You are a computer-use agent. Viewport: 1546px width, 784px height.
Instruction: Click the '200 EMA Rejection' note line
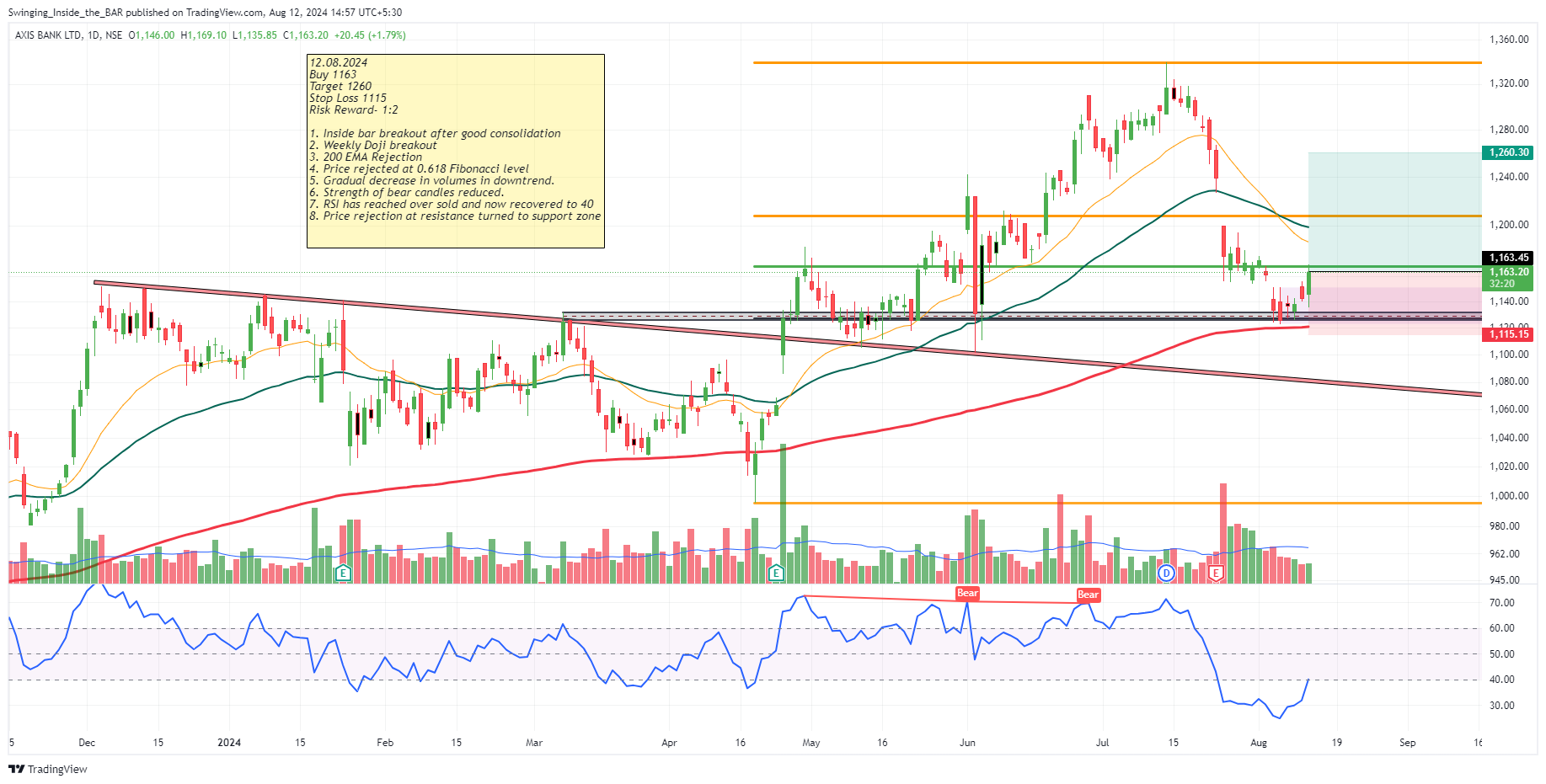click(366, 157)
